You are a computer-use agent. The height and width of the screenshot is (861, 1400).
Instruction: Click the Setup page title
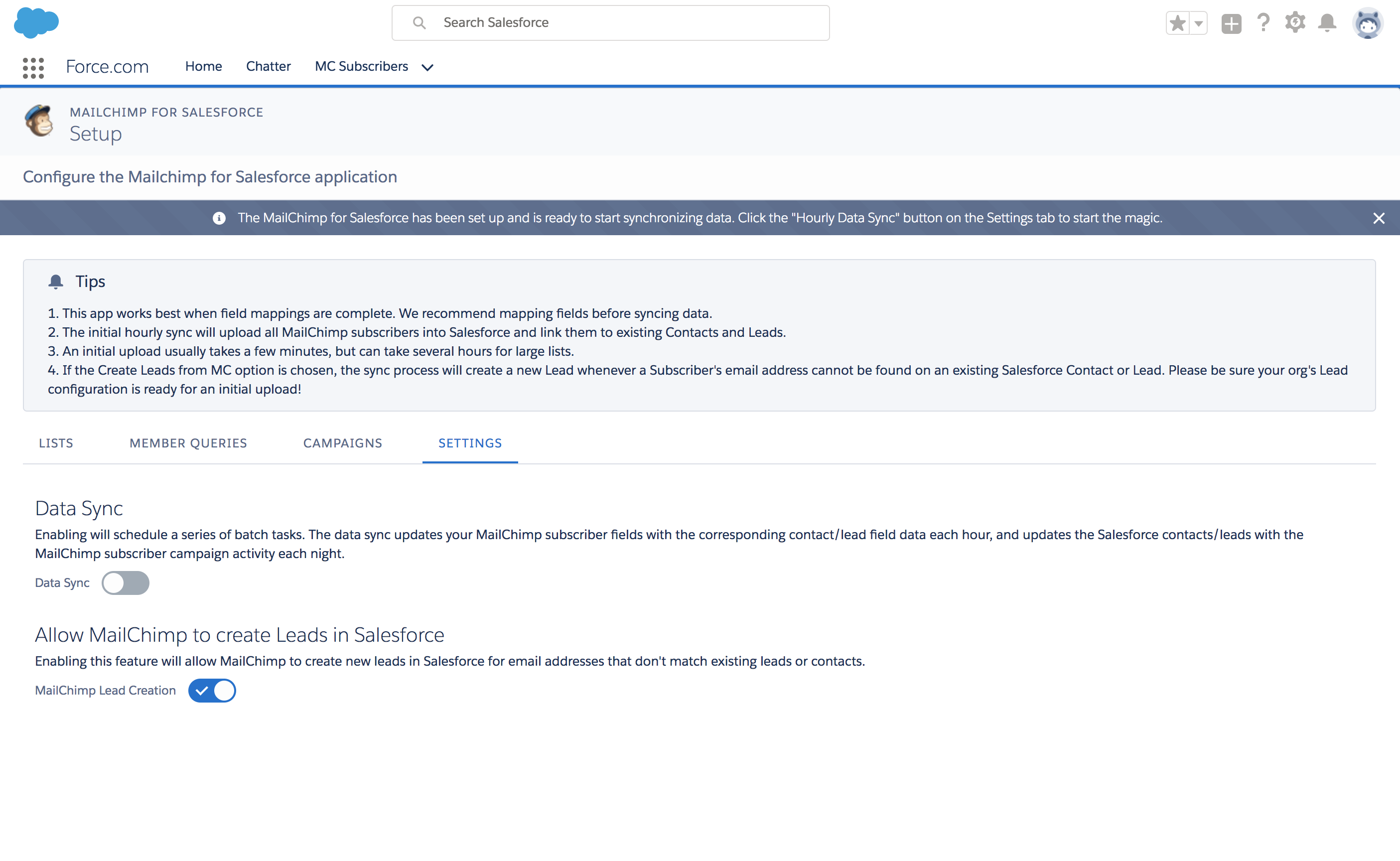96,134
